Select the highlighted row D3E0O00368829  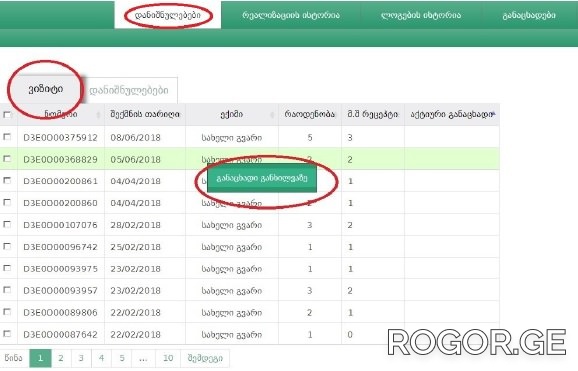point(250,159)
